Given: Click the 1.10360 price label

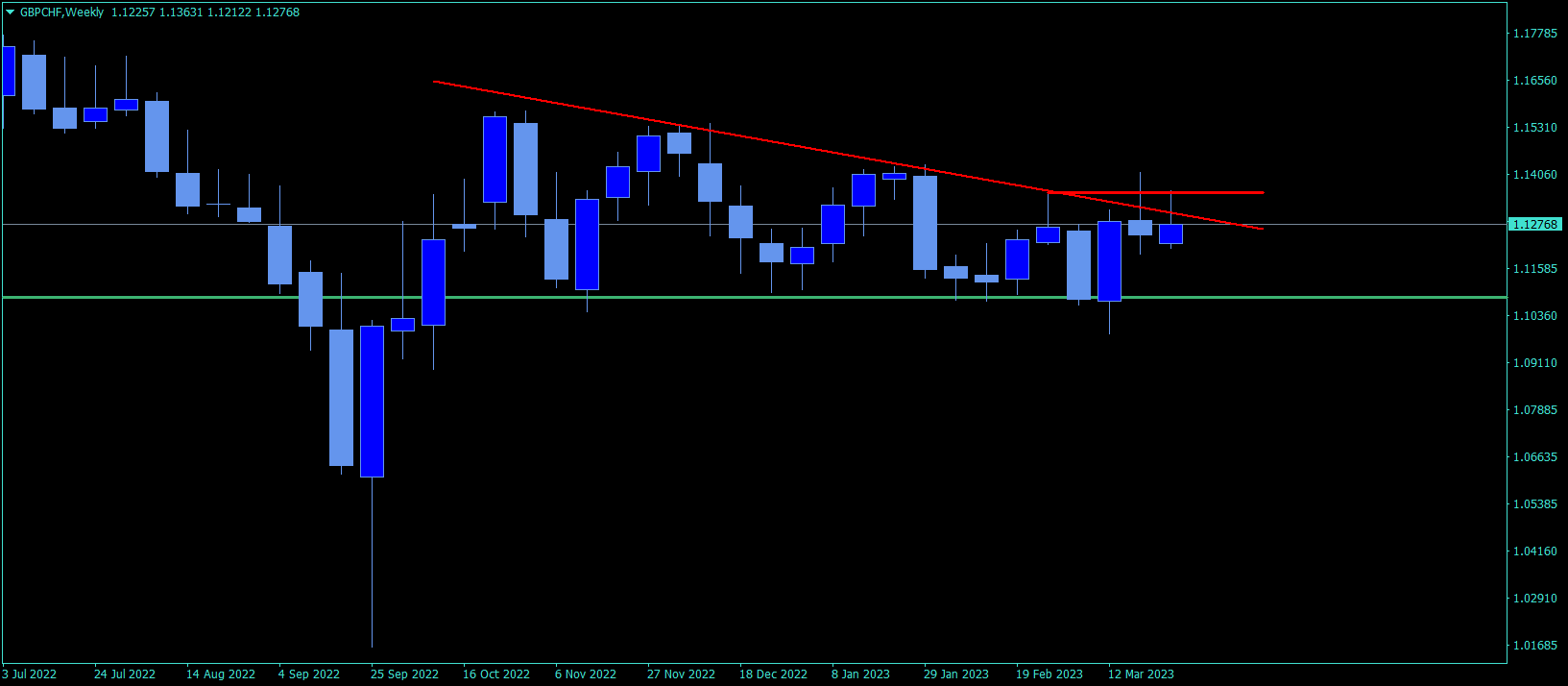Looking at the screenshot, I should point(1535,316).
